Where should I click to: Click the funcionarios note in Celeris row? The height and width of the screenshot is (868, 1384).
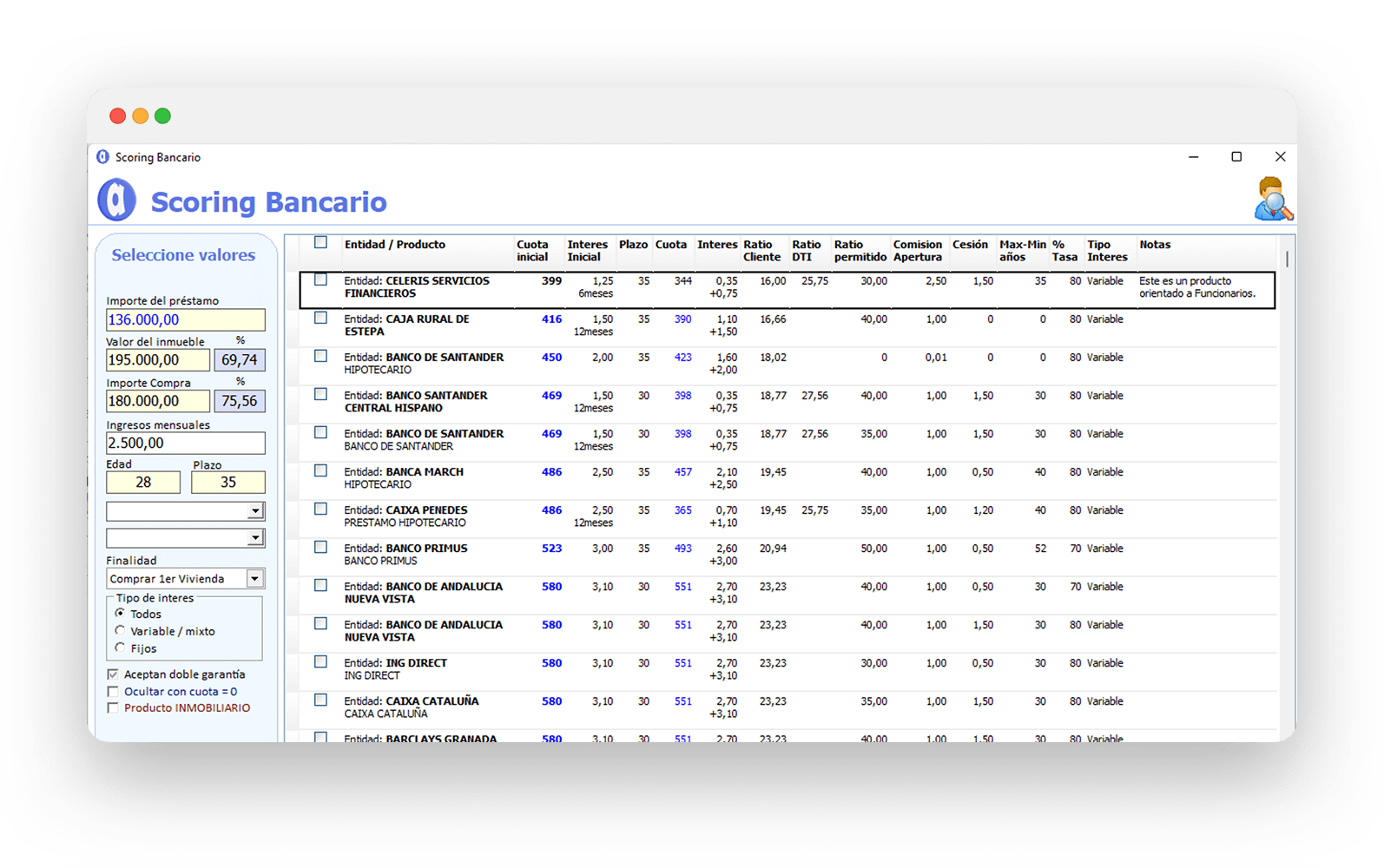1197,287
